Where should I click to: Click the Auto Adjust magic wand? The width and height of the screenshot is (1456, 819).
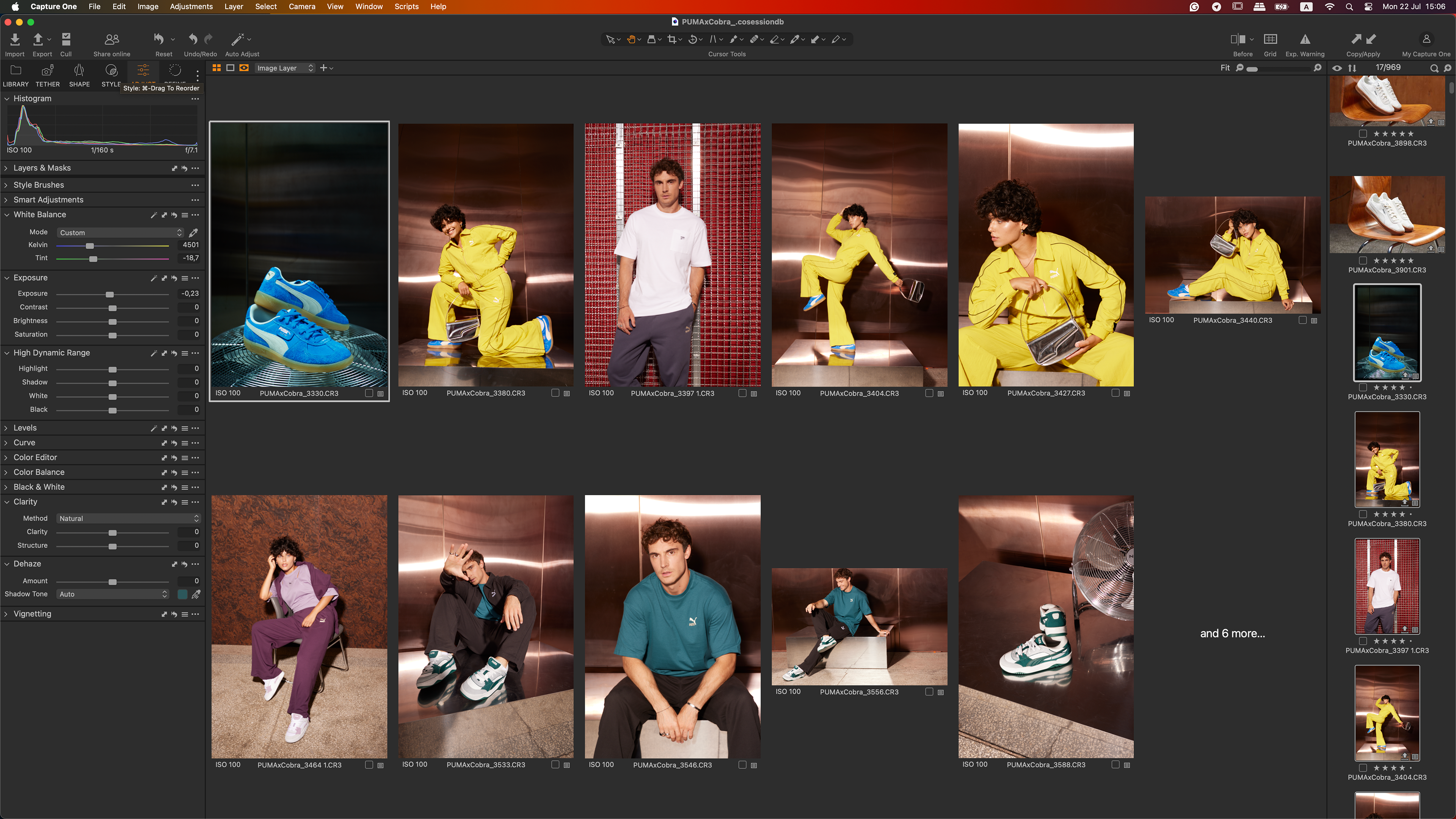[x=238, y=39]
